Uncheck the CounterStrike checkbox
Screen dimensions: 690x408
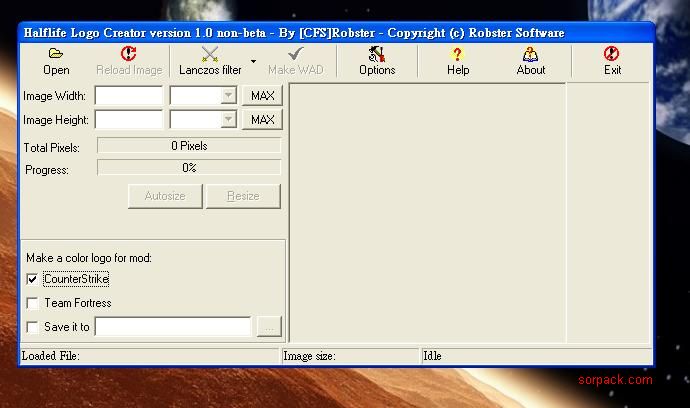click(33, 279)
